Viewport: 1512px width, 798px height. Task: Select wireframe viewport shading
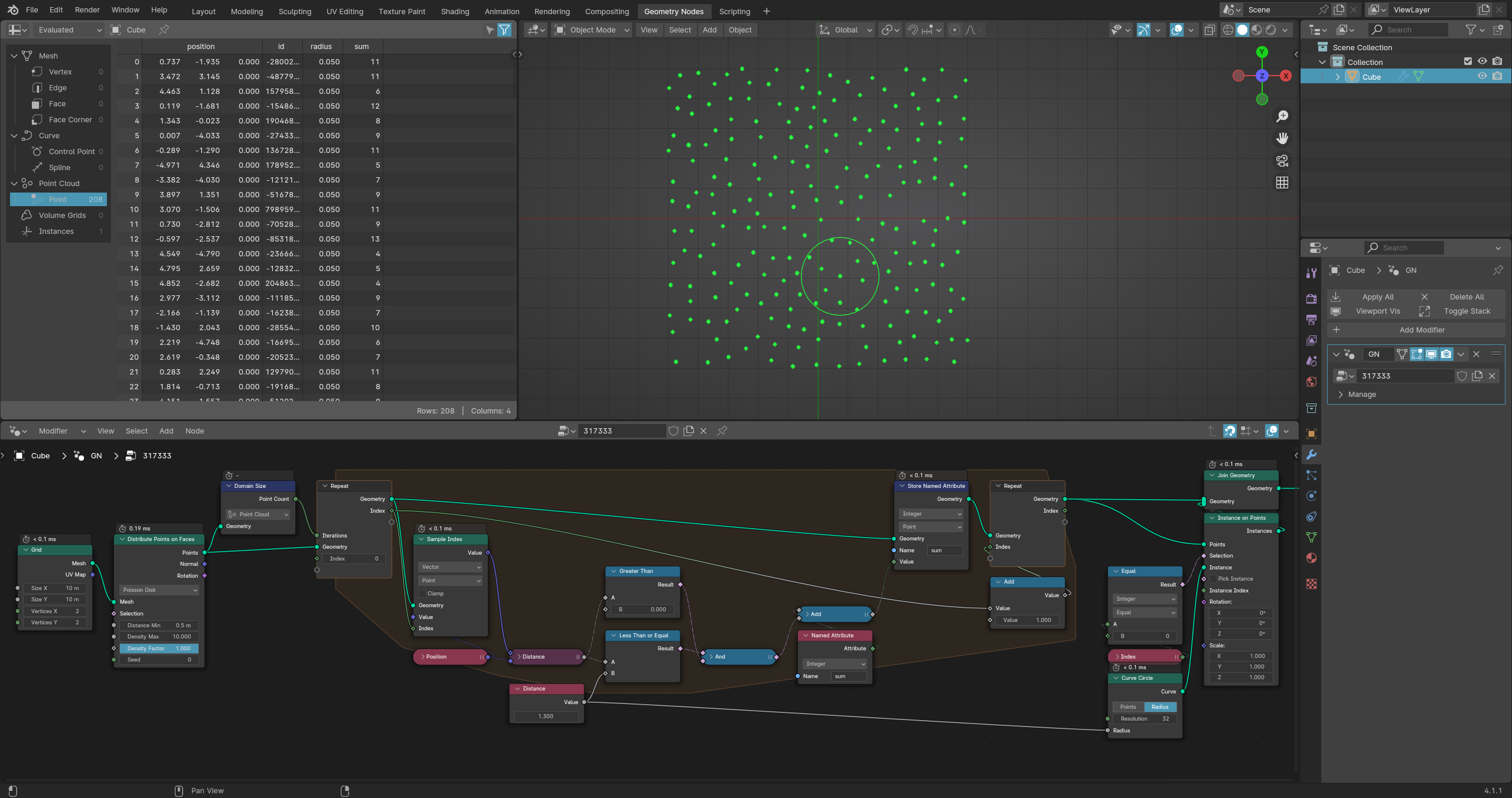click(1228, 30)
